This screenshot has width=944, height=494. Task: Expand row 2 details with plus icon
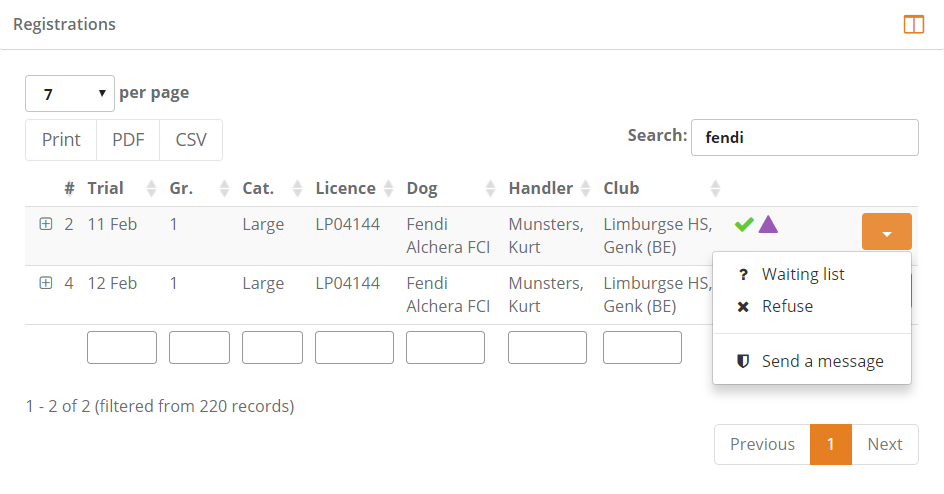(45, 224)
